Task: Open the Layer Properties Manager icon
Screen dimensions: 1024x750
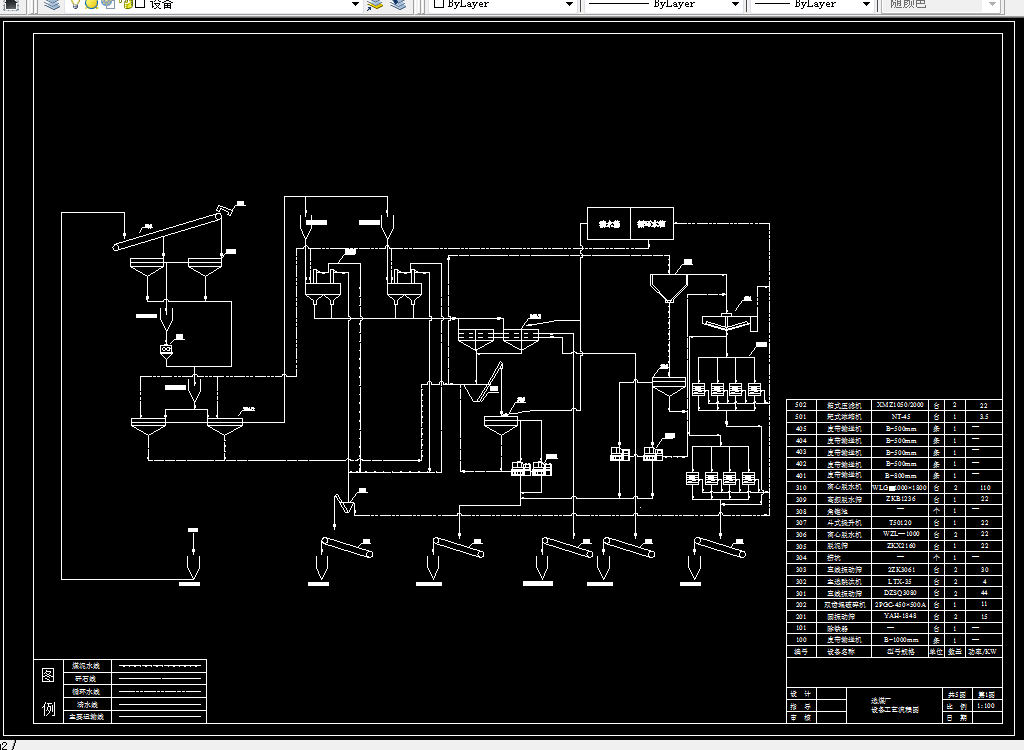Action: 52,4
